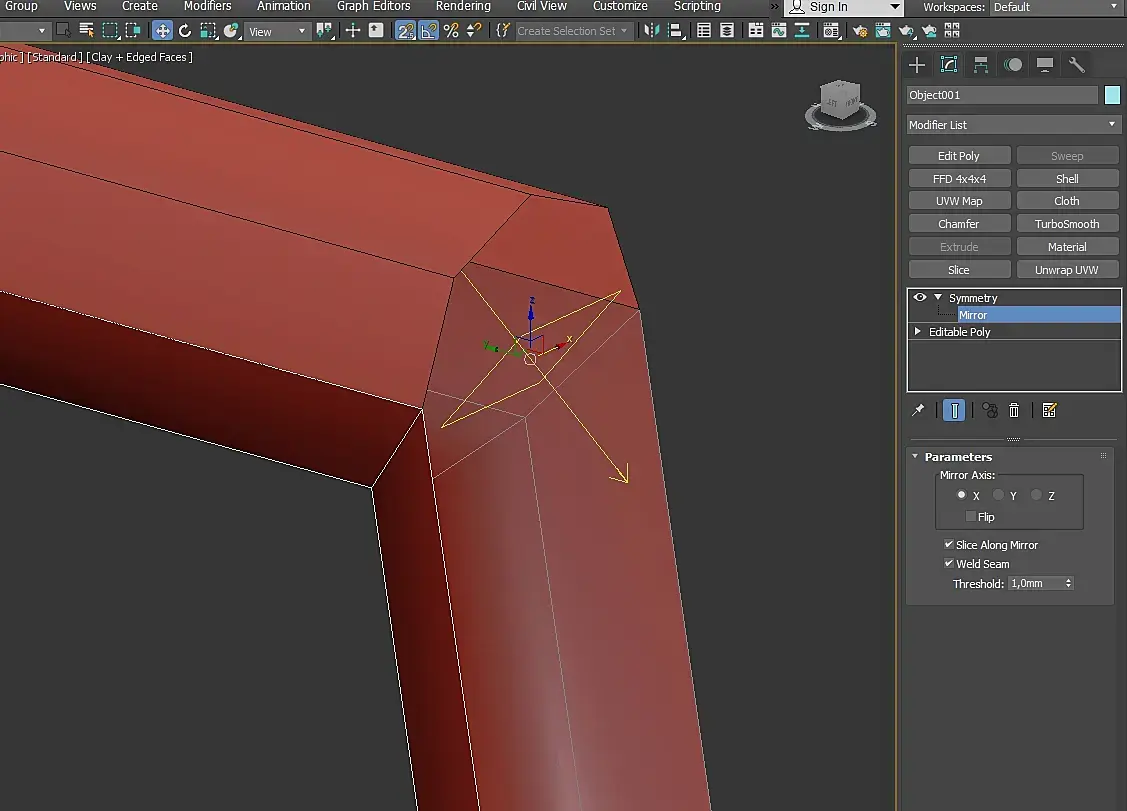Image resolution: width=1127 pixels, height=811 pixels.
Task: Open Material Editor icon
Action: pos(831,31)
